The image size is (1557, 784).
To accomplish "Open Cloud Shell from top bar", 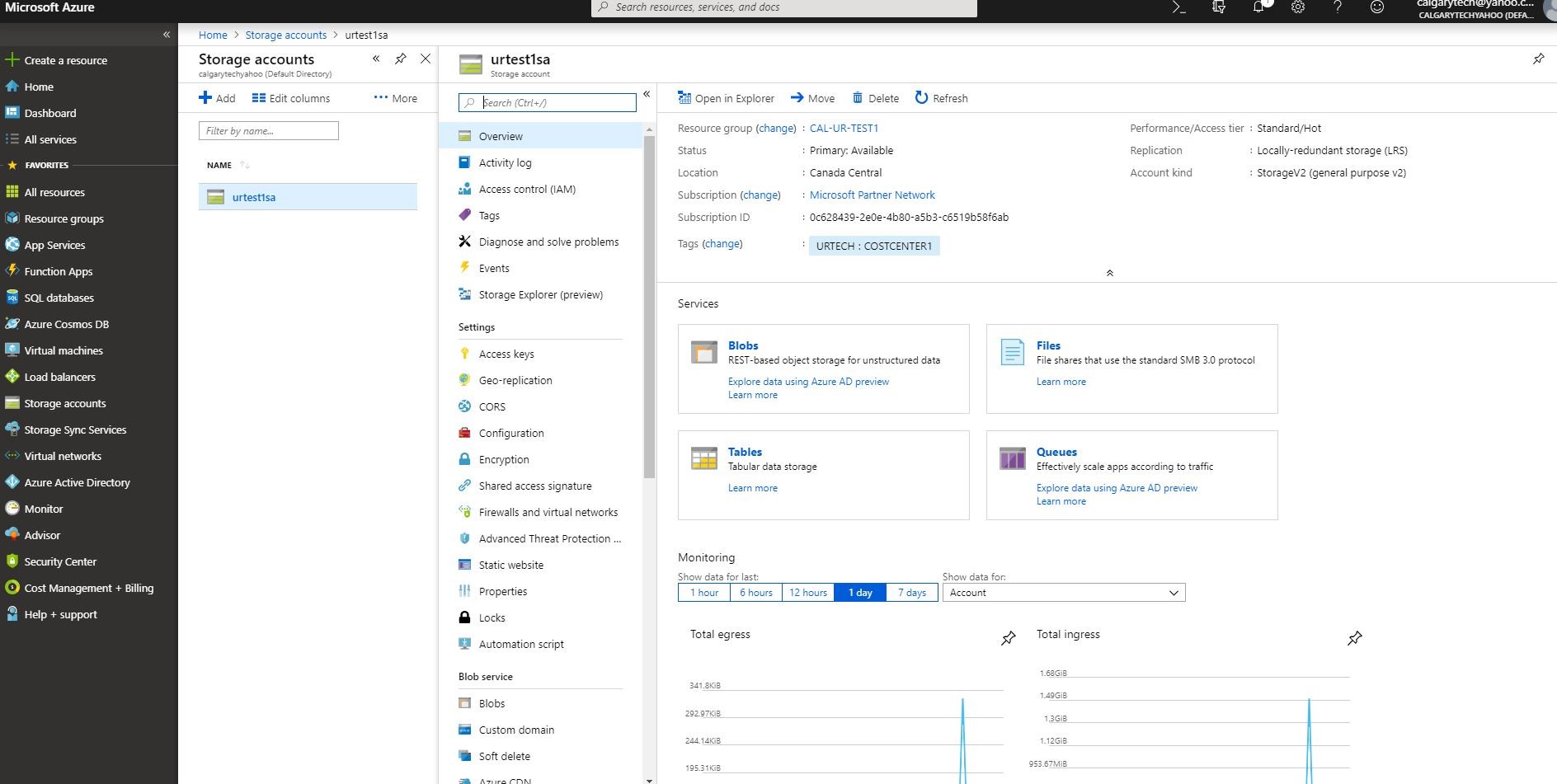I will 1178,7.
